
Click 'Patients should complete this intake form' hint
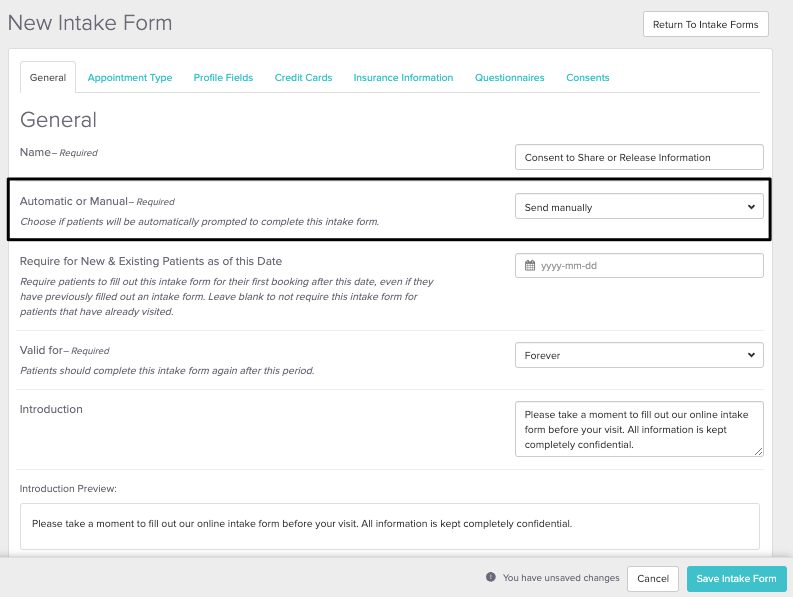click(x=167, y=370)
